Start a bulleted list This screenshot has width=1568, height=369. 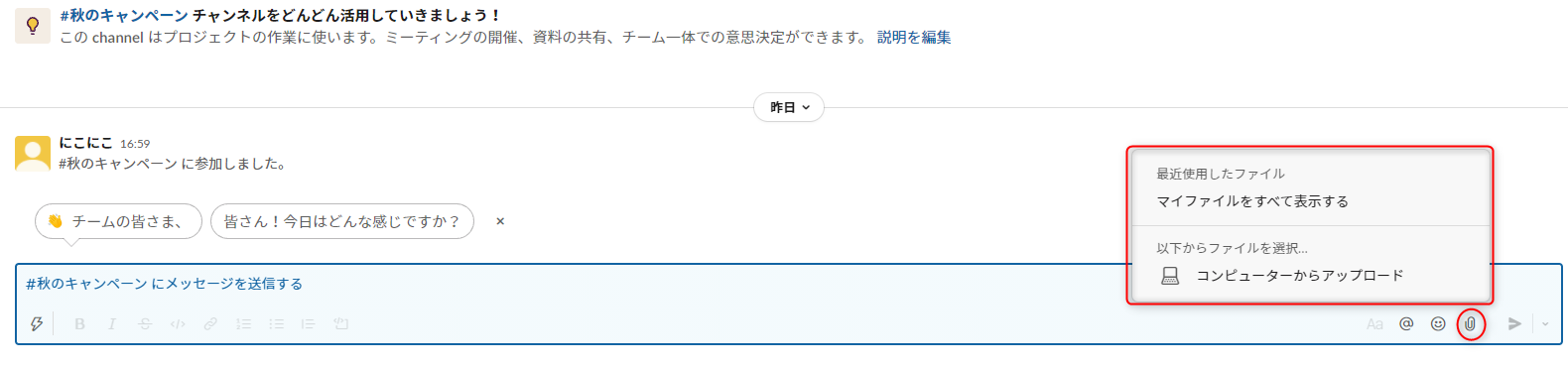(x=276, y=323)
